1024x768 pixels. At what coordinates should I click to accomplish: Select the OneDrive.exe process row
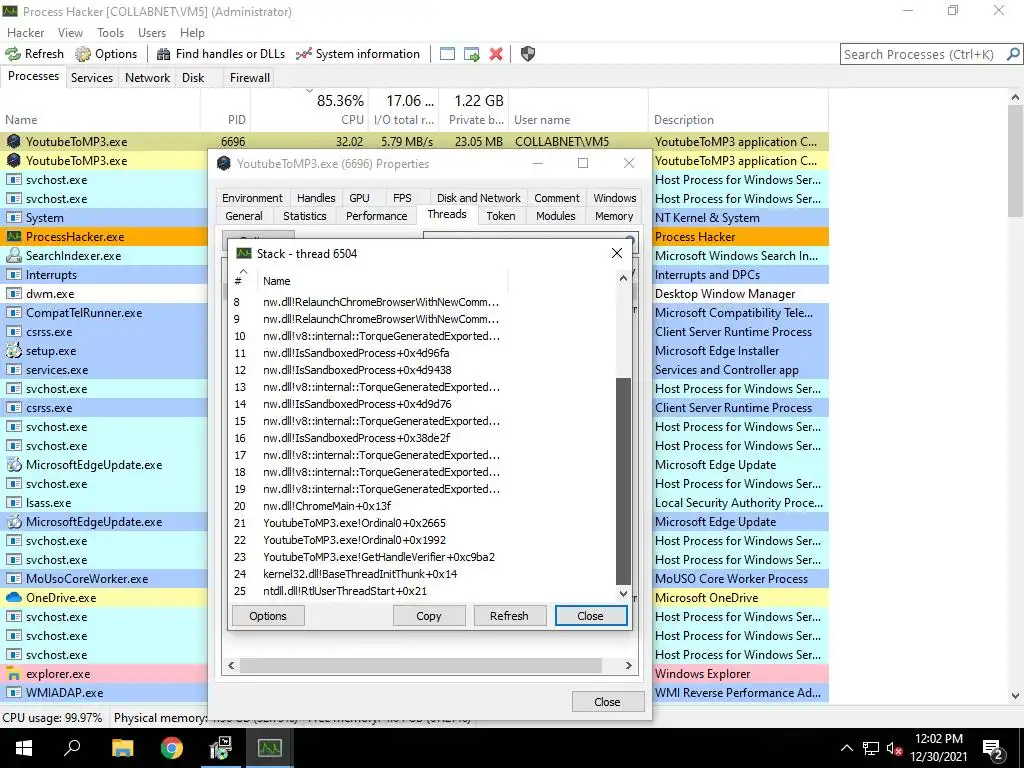coord(104,598)
